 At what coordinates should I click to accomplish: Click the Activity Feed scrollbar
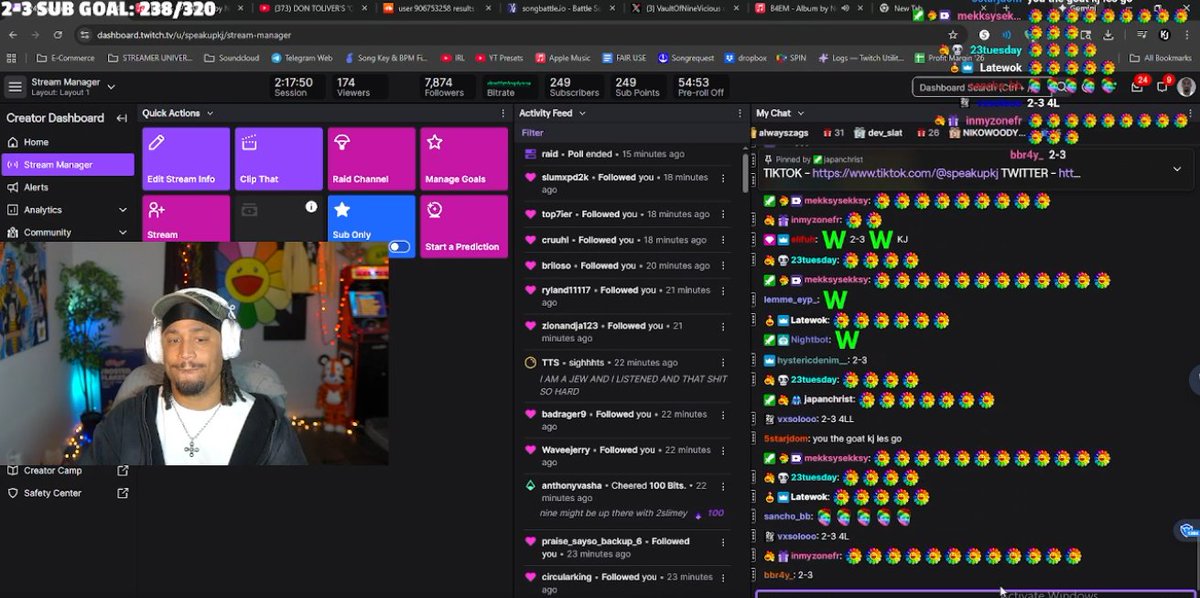(x=745, y=171)
